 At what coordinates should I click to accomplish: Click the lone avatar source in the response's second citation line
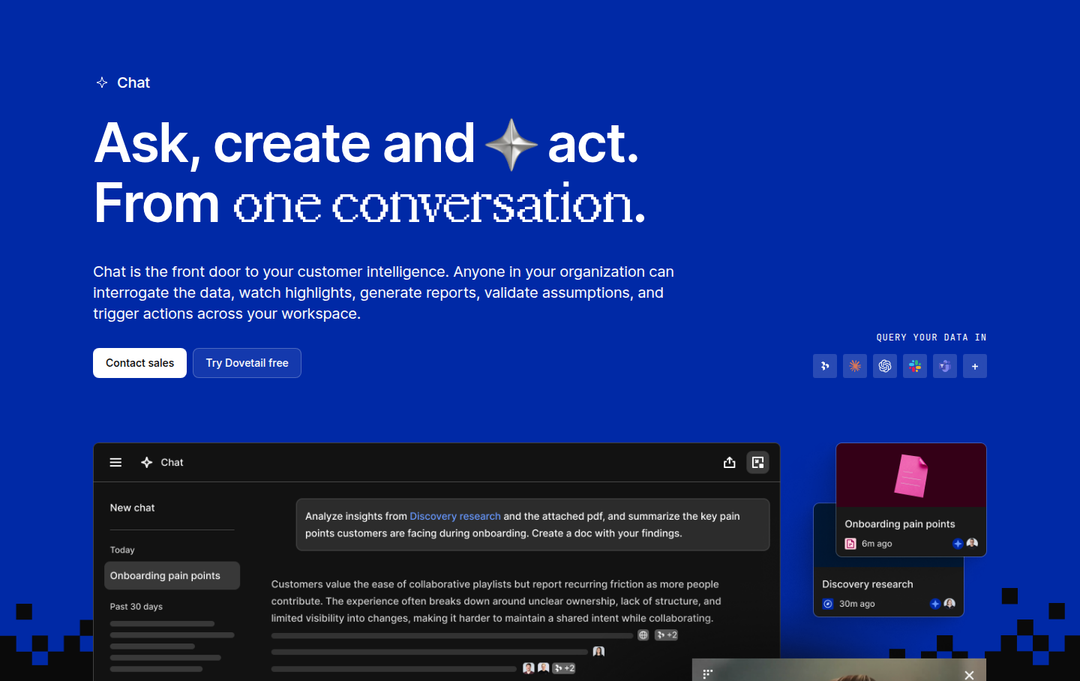click(x=599, y=651)
